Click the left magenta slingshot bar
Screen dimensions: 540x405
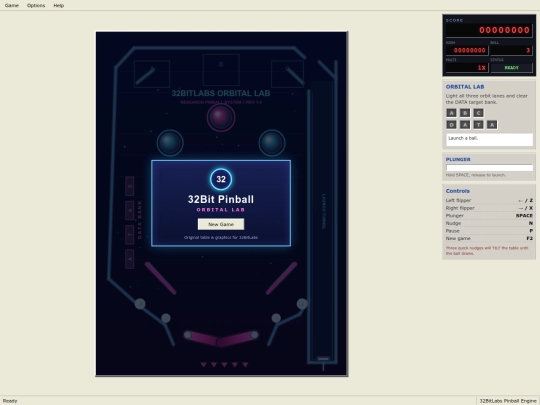pos(160,278)
